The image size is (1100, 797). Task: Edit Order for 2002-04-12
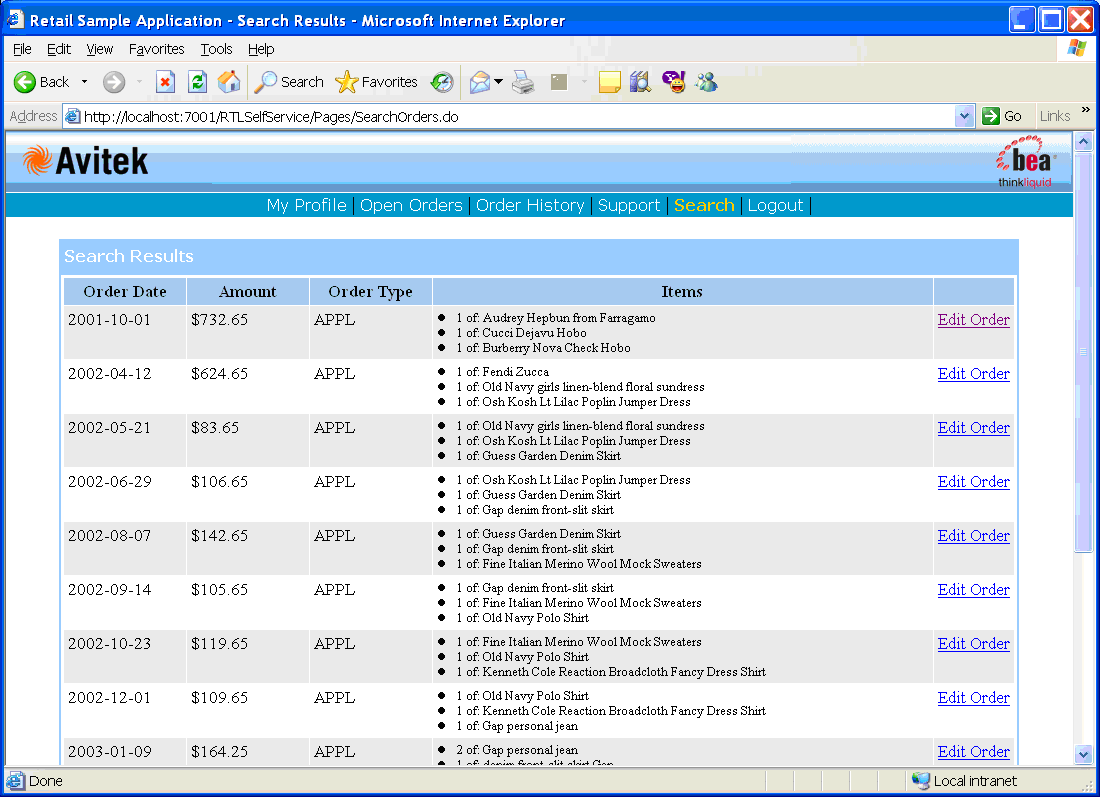974,374
